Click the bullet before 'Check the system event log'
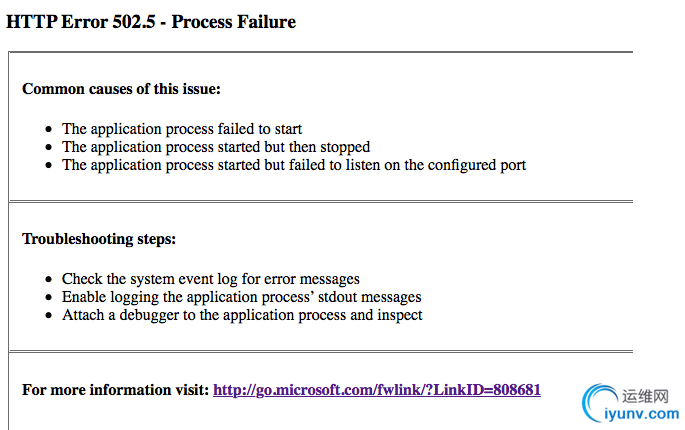This screenshot has width=685, height=430. click(x=48, y=279)
